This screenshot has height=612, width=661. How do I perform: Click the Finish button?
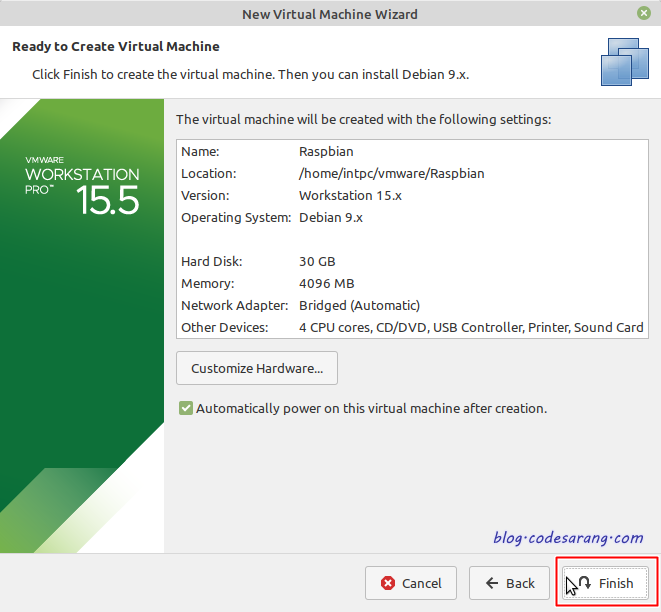pos(605,583)
